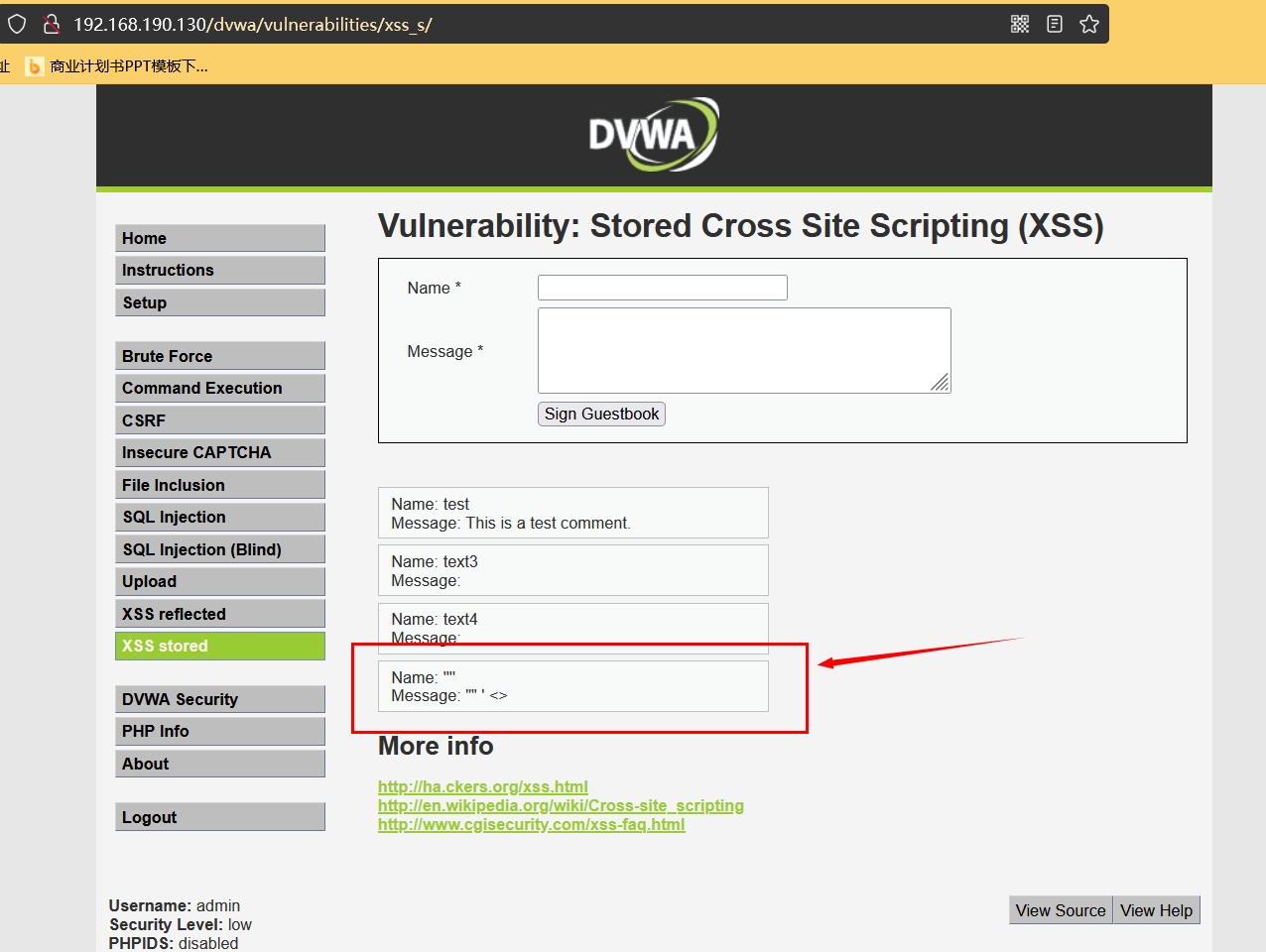This screenshot has width=1266, height=952.
Task: Select the 'Name: test' guestbook entry
Action: point(573,513)
